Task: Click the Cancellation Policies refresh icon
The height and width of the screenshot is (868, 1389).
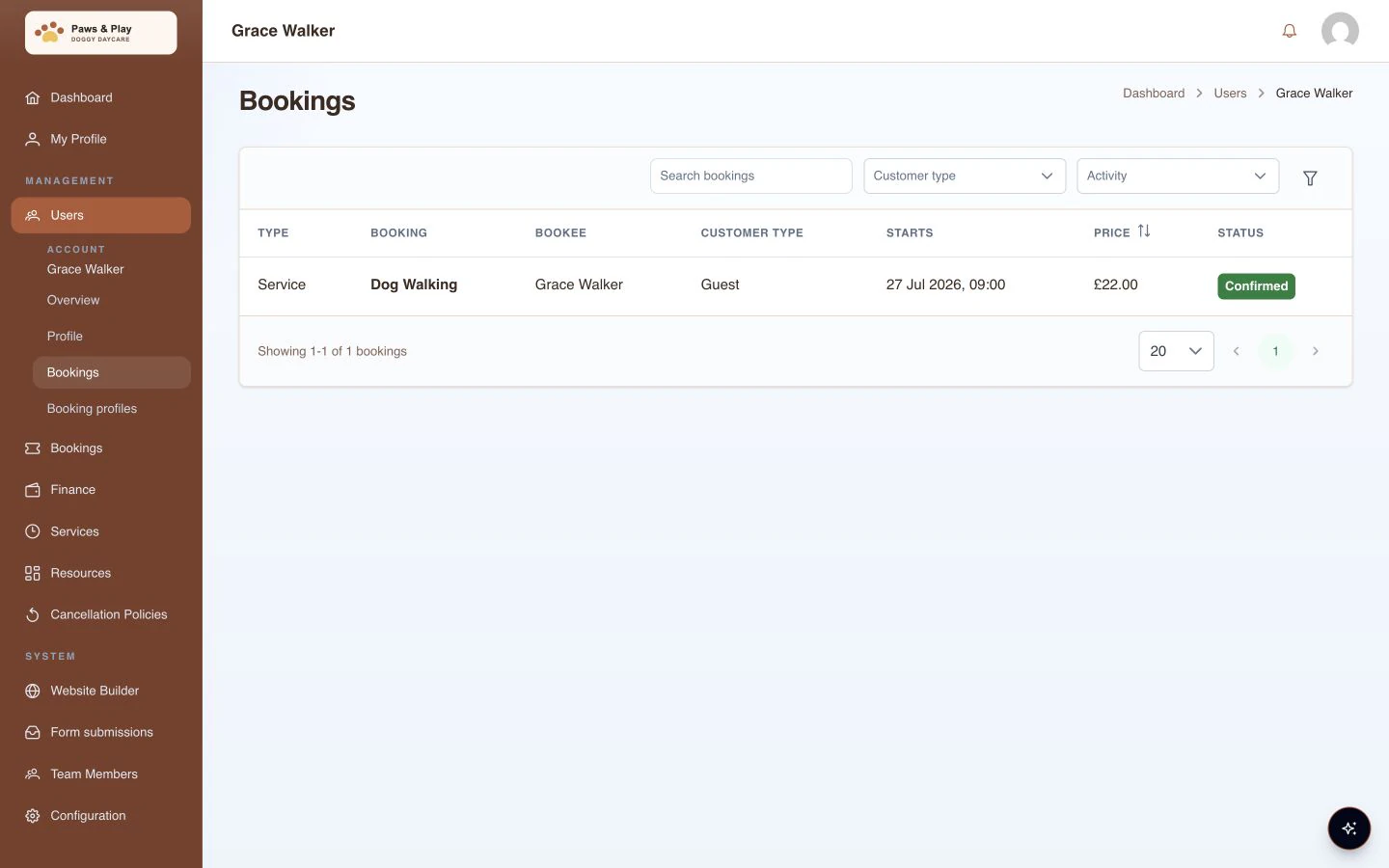Action: point(33,614)
